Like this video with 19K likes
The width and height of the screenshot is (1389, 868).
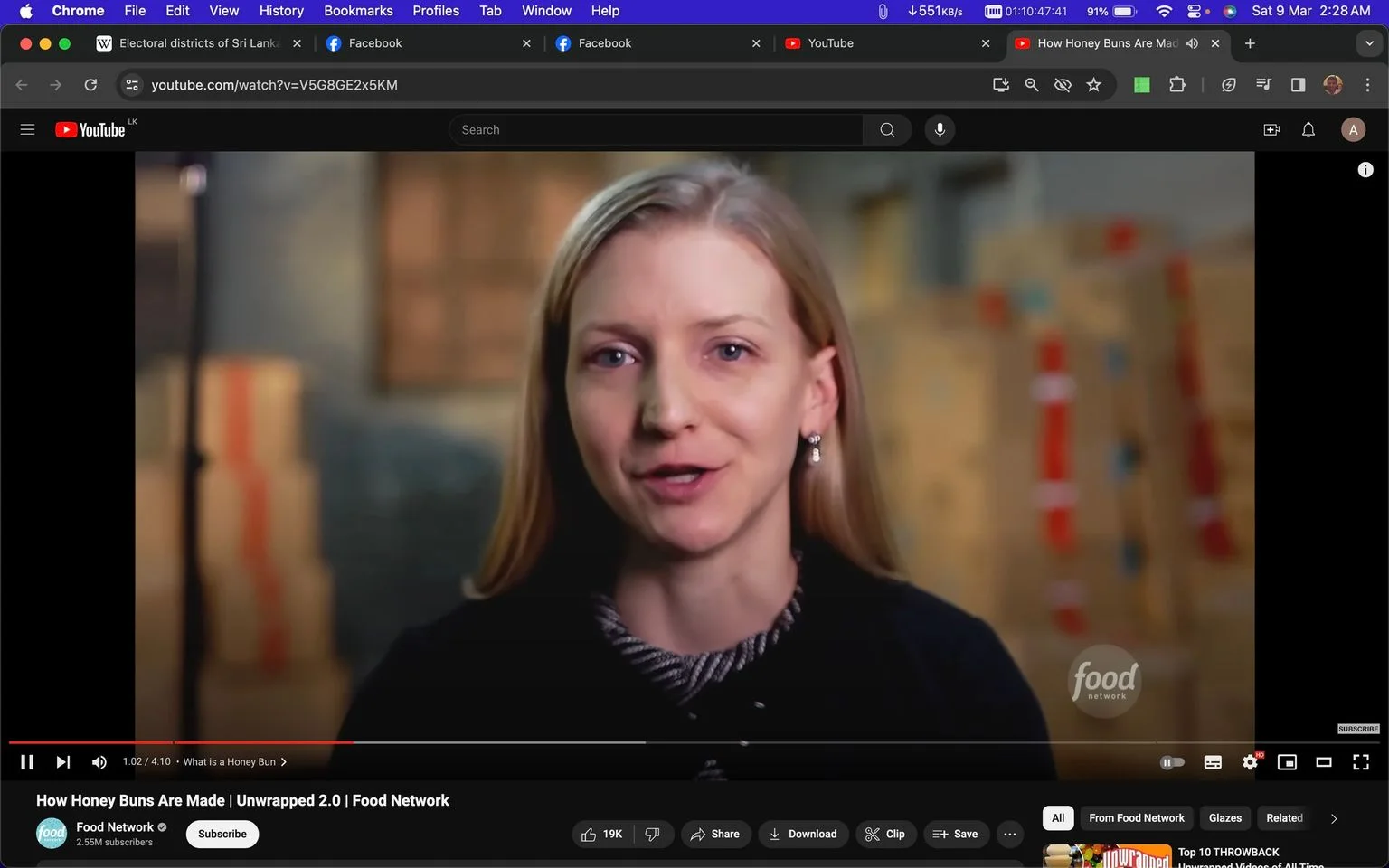coord(602,834)
